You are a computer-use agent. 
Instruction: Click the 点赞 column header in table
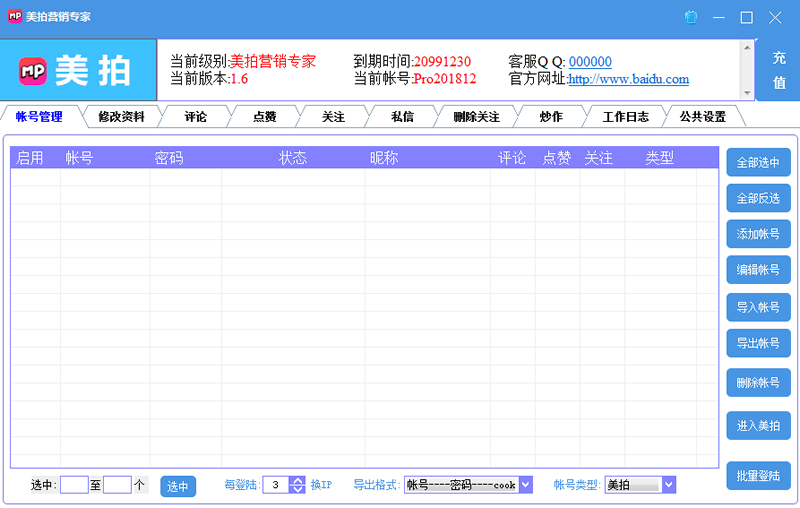[557, 158]
